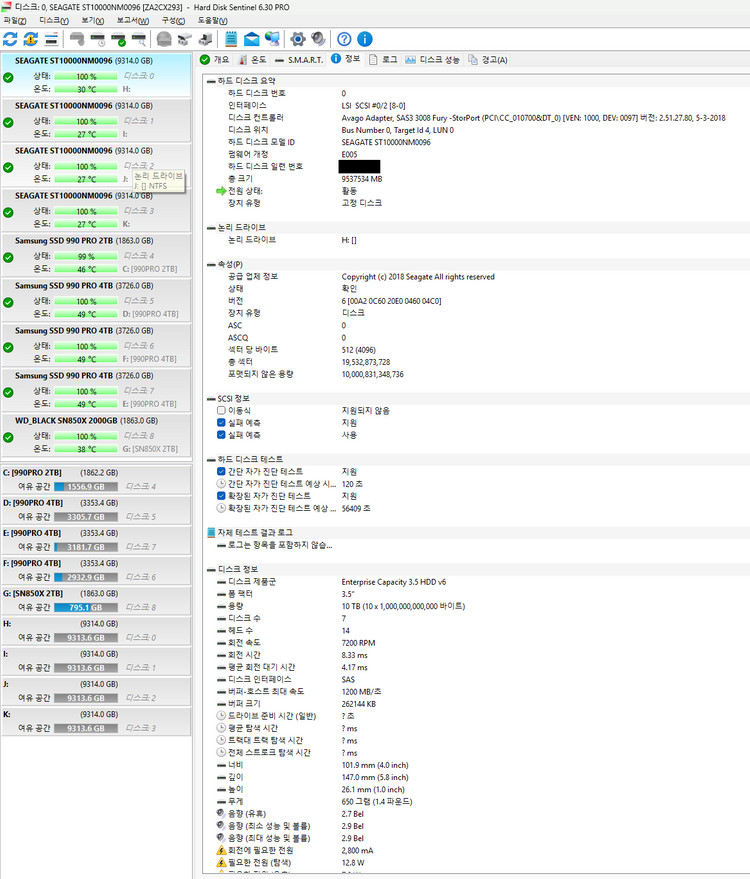Screen dimensions: 750x879
Task: Open the 도움말 menu
Action: pos(212,21)
